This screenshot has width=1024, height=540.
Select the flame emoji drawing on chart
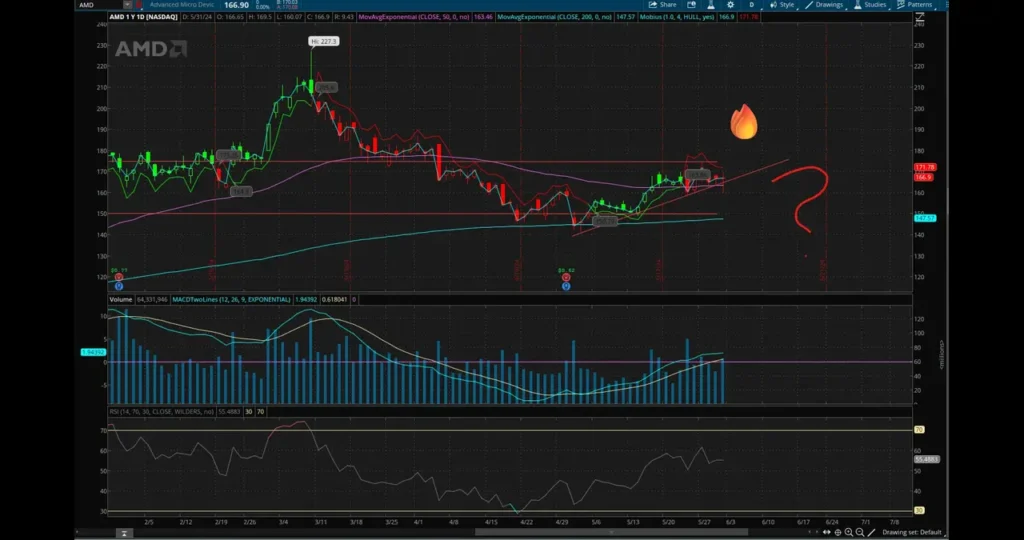[x=743, y=122]
